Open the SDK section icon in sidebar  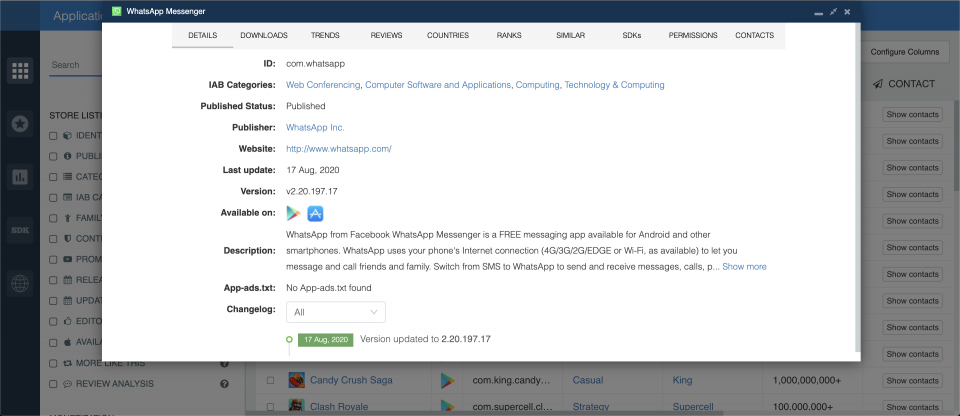(20, 230)
